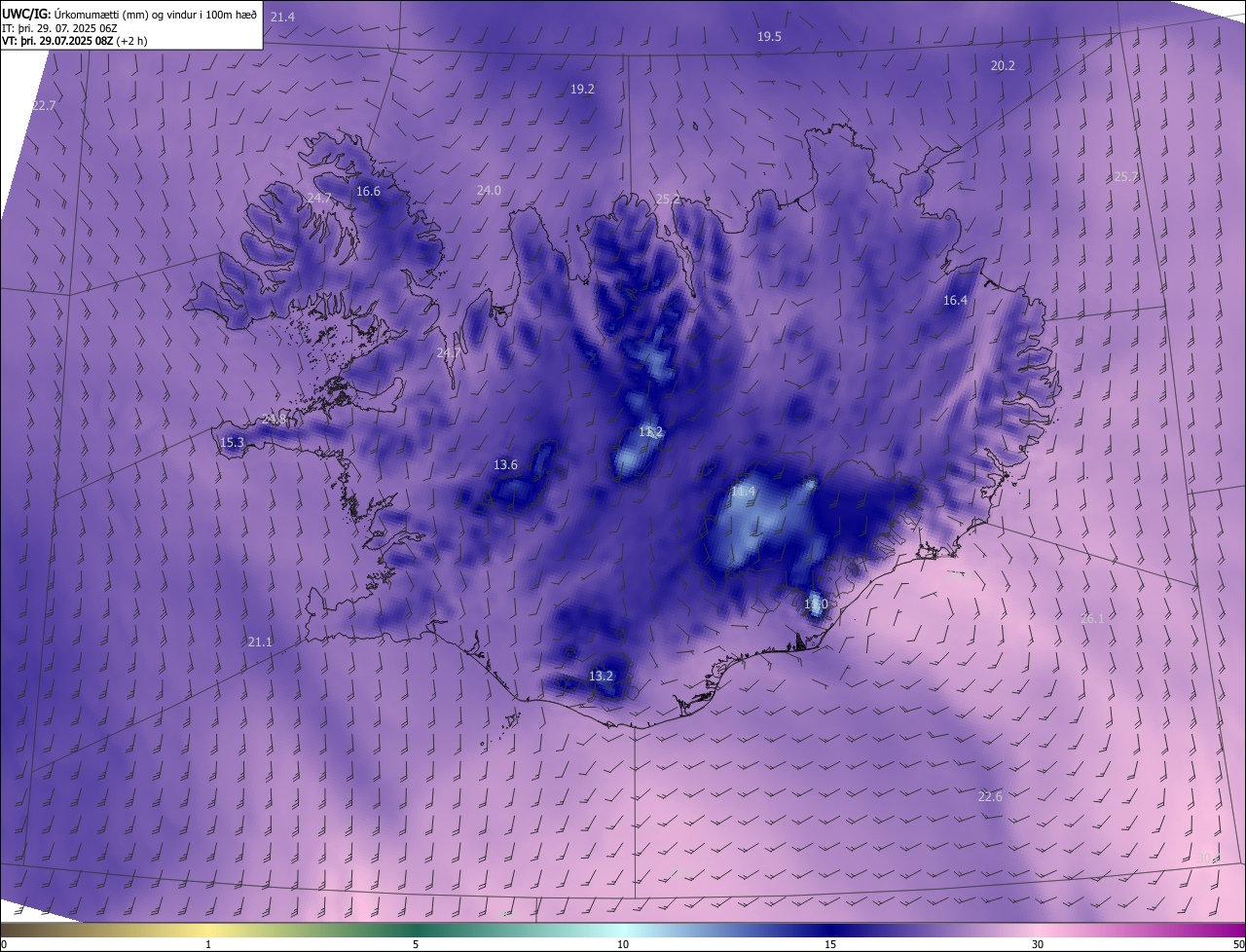Click the 26.1 value label

coord(1092,618)
